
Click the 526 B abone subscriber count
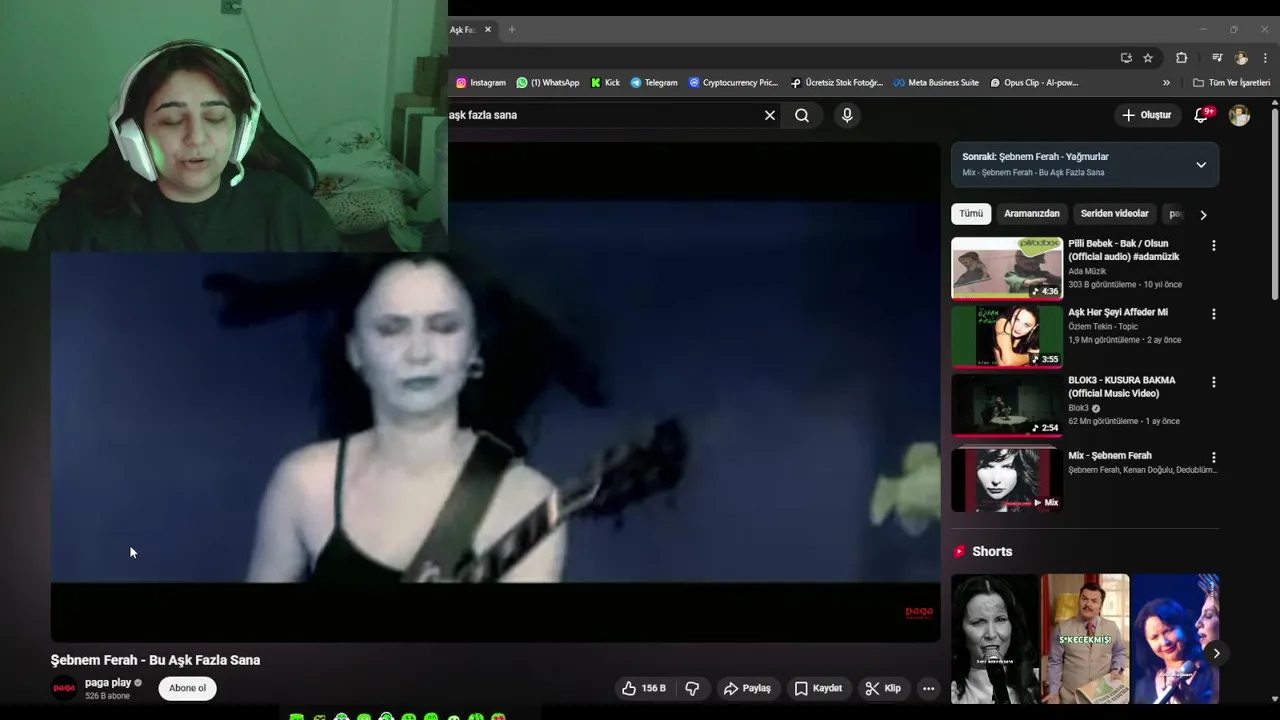107,696
